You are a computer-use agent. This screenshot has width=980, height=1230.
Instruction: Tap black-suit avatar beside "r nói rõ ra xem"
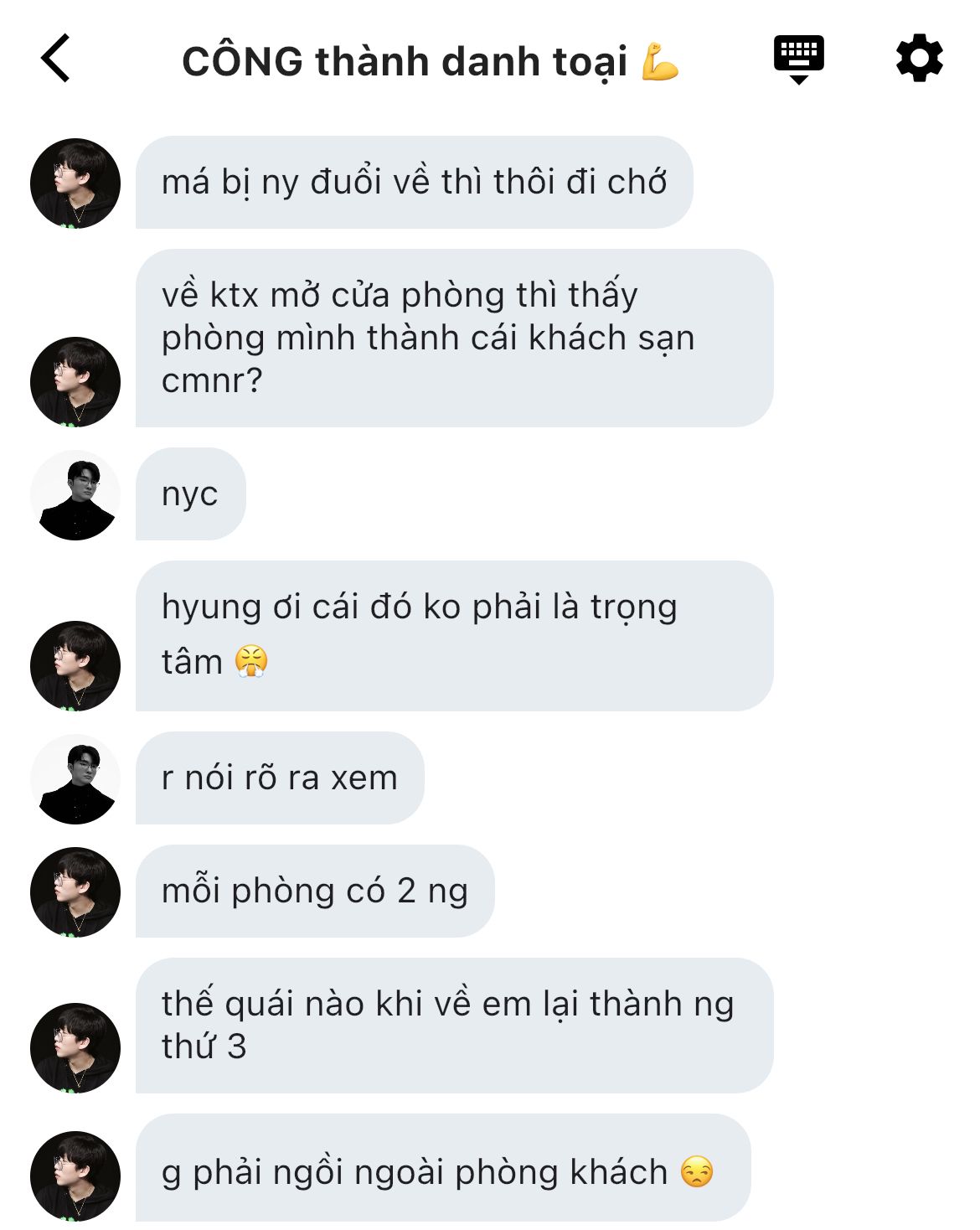[x=75, y=779]
